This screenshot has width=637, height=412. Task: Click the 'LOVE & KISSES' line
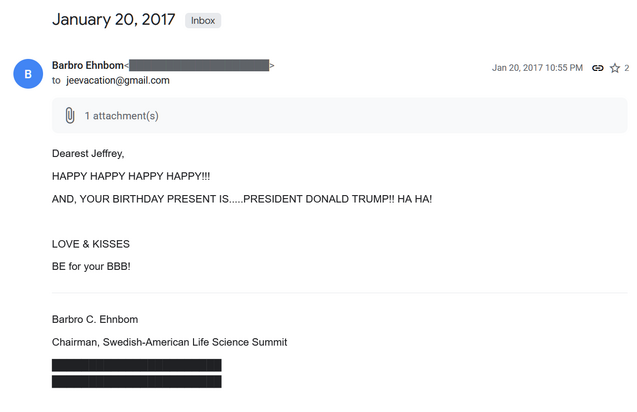91,244
